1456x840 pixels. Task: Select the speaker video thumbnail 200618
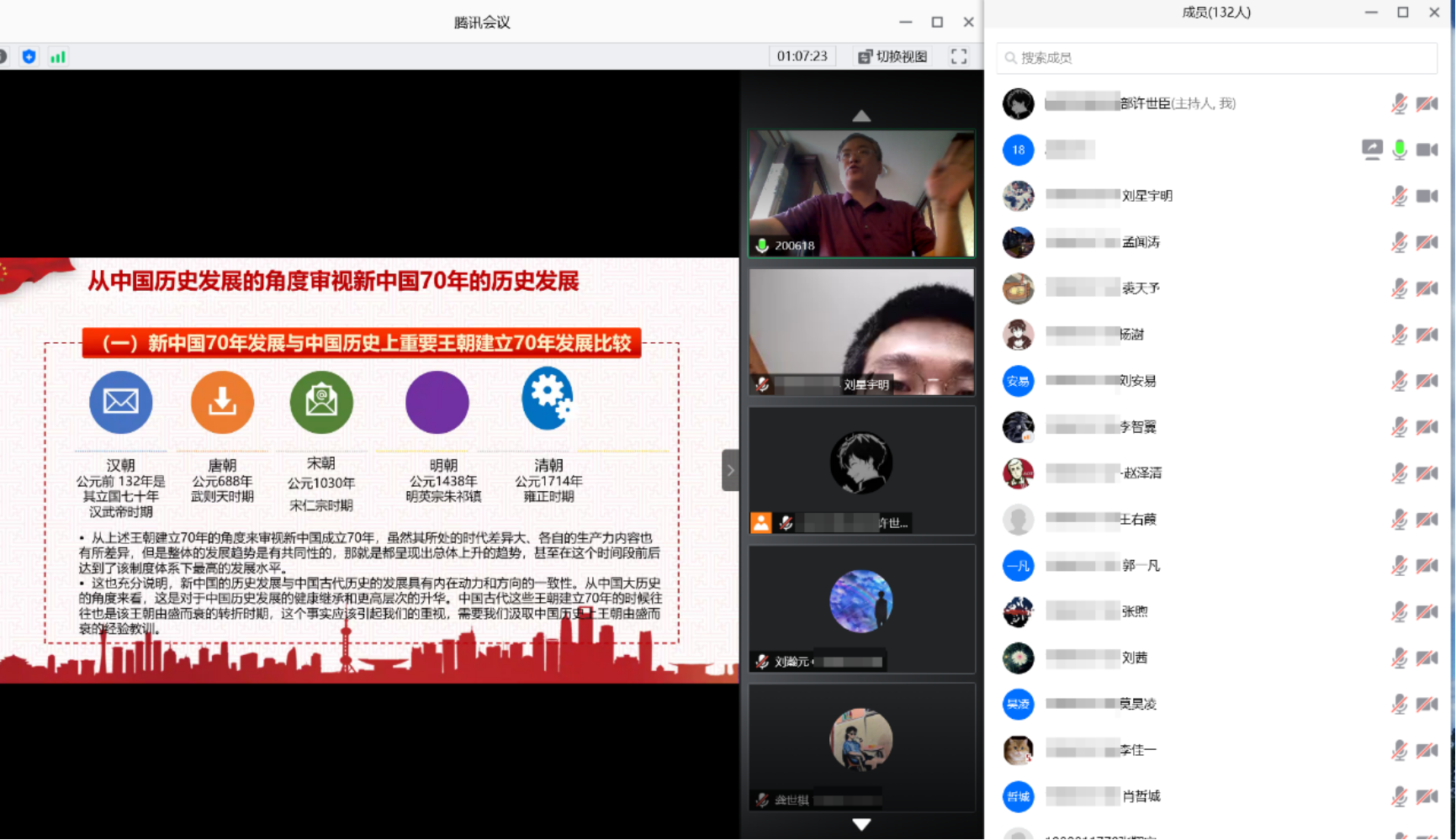[861, 193]
